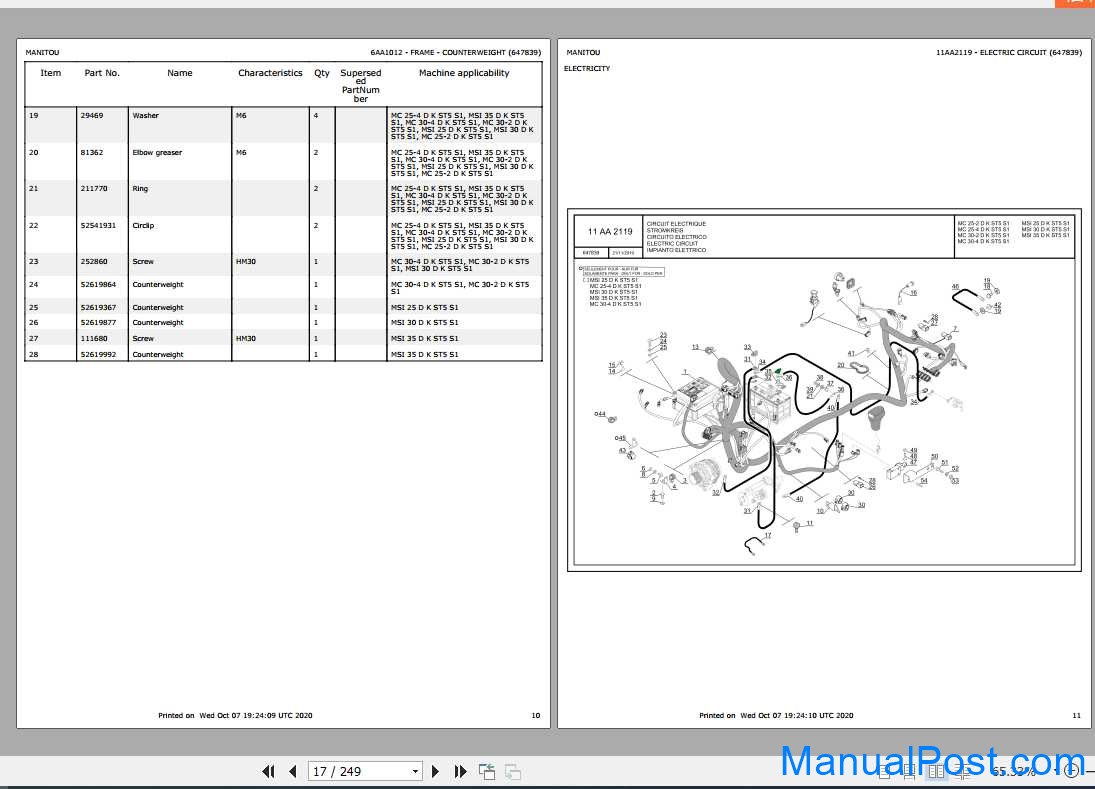Viewport: 1095px width, 789px height.
Task: Select part number 52541931
Action: [98, 226]
